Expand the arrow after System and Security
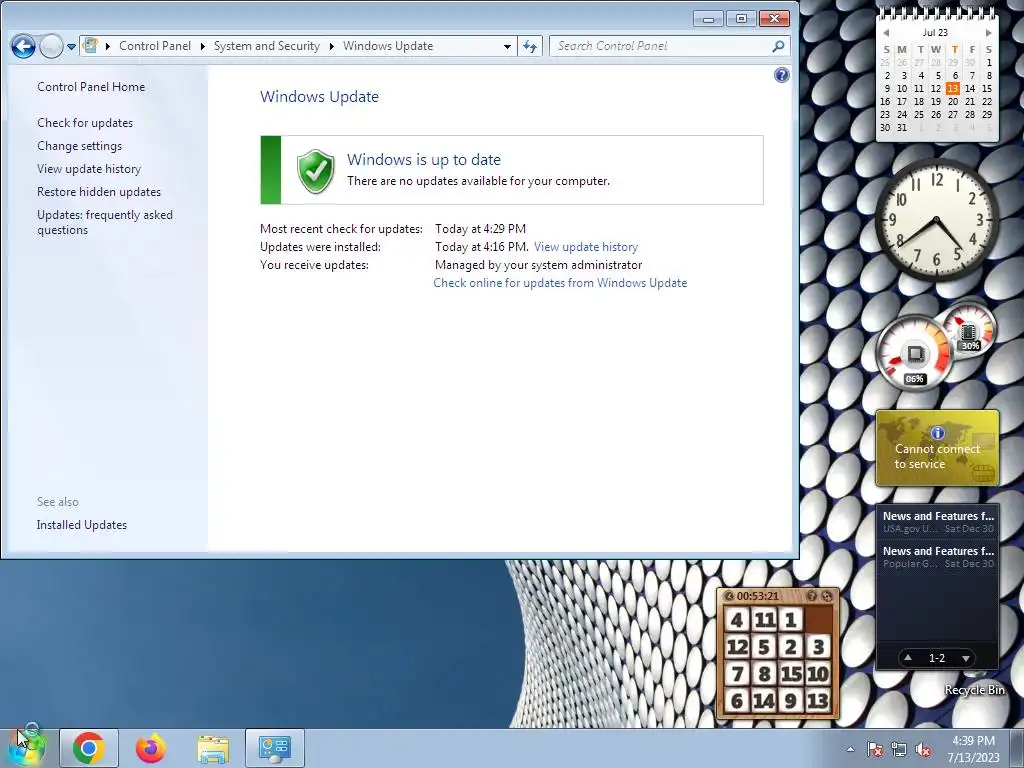Screen dimensions: 1024x768 click(331, 46)
